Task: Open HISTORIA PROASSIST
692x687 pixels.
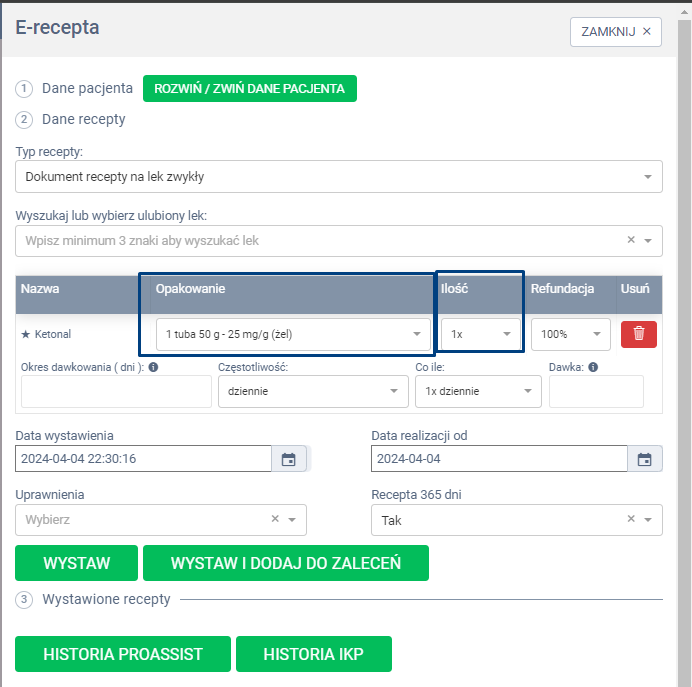Action: (123, 654)
